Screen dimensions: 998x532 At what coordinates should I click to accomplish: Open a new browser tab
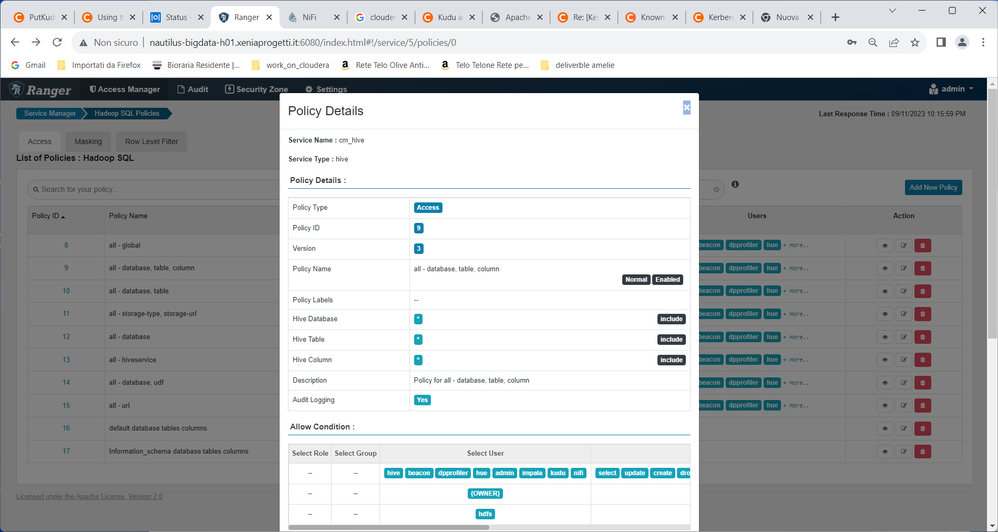[x=835, y=17]
